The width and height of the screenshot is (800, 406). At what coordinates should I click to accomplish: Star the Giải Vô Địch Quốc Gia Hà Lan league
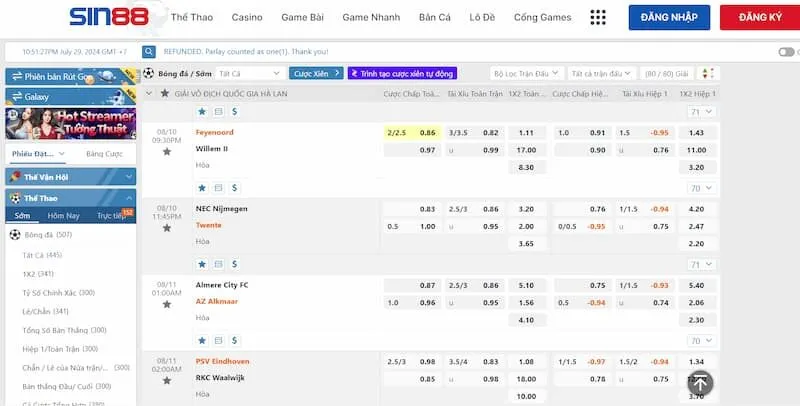tap(164, 93)
